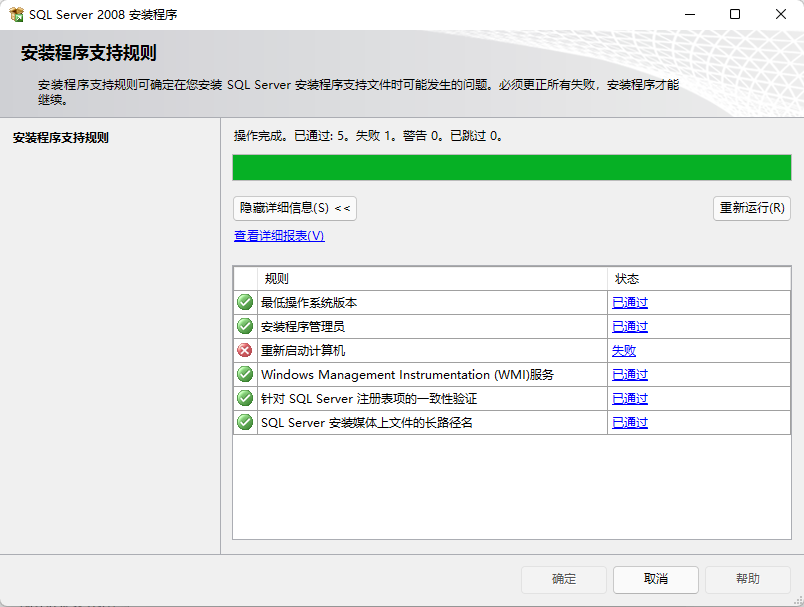Viewport: 804px width, 607px height.
Task: Select the 安装程序管理员 rule text
Action: [303, 327]
